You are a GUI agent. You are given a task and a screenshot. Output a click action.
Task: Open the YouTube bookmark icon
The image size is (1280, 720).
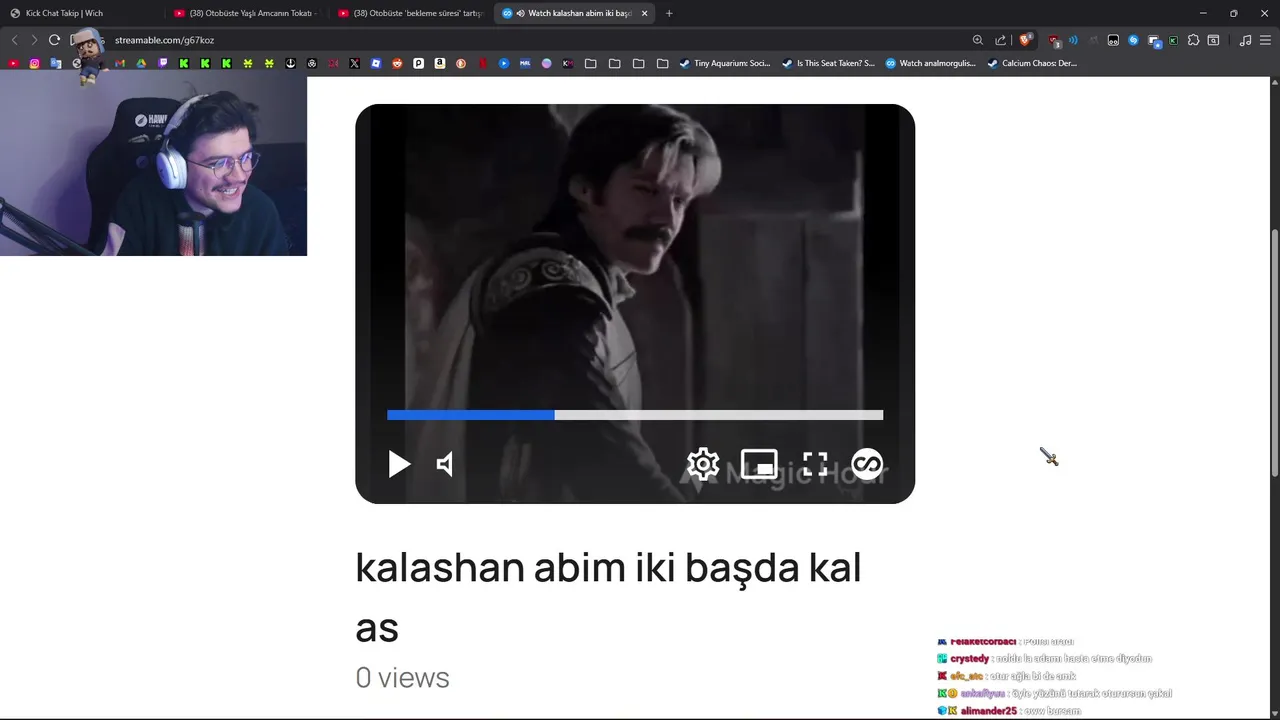(x=13, y=63)
